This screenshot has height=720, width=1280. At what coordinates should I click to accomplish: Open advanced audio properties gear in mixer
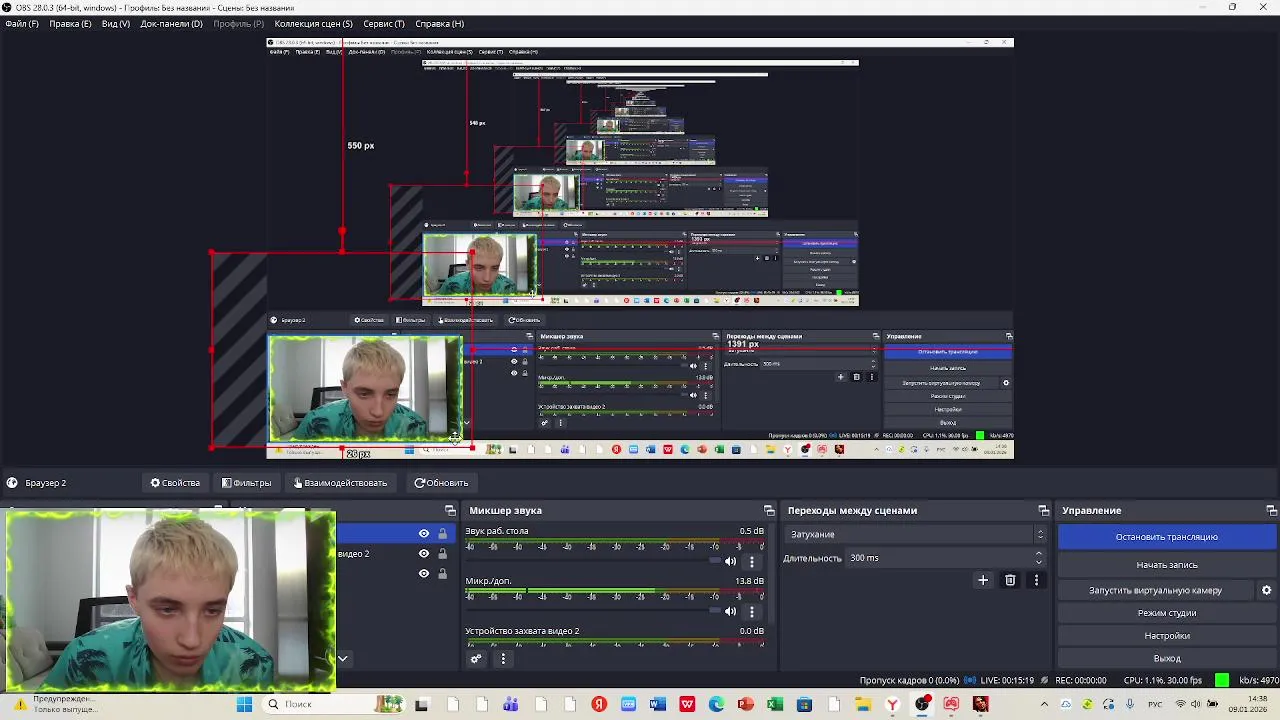[x=476, y=658]
